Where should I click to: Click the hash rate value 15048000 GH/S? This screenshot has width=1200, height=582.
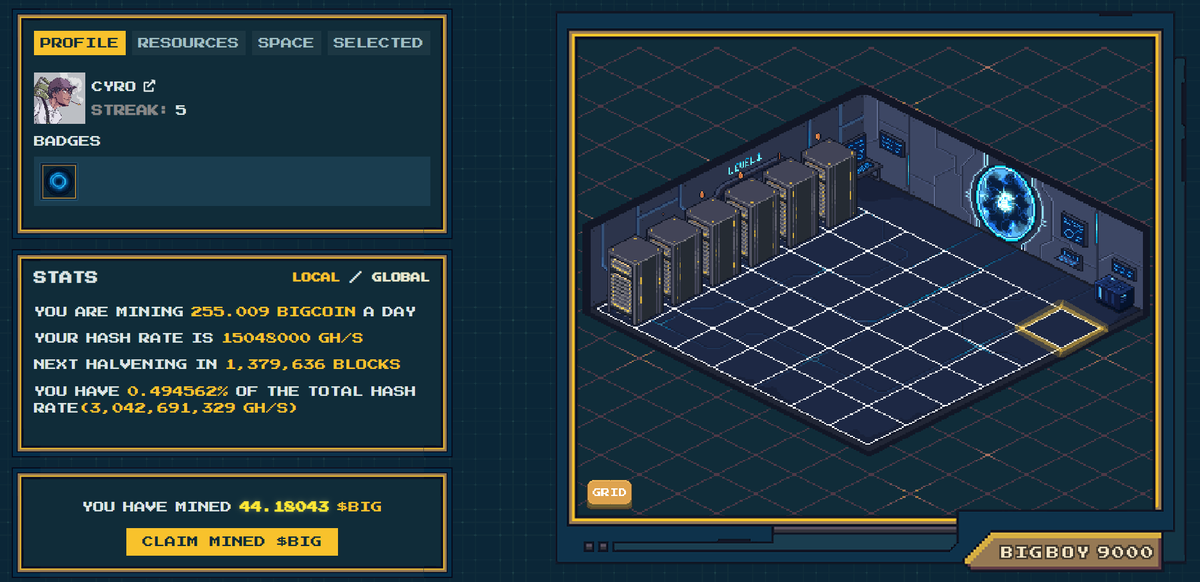[292, 338]
